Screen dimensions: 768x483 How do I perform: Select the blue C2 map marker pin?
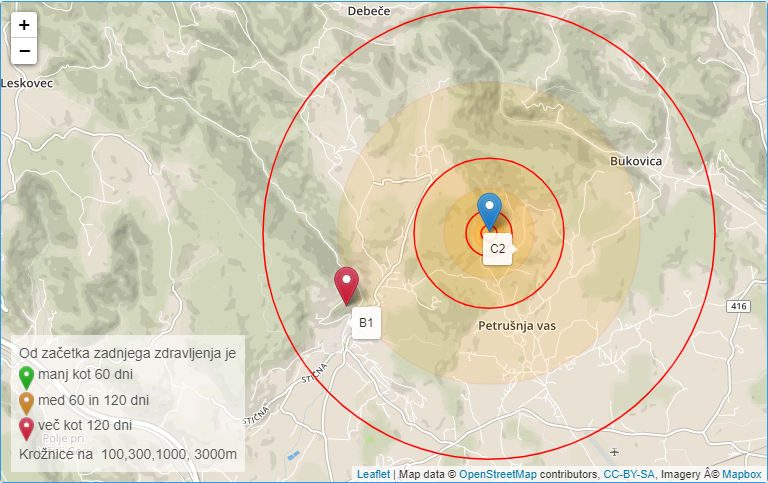[x=489, y=212]
